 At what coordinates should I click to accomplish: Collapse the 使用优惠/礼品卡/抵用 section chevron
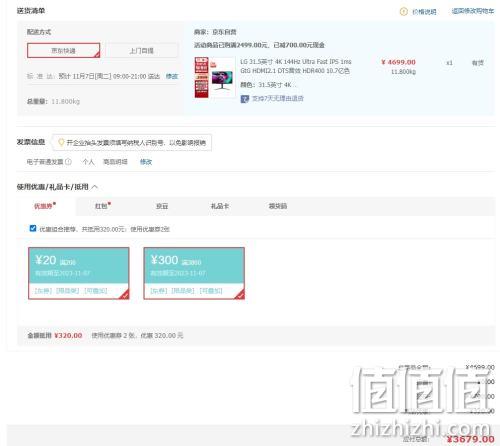[x=95, y=187]
